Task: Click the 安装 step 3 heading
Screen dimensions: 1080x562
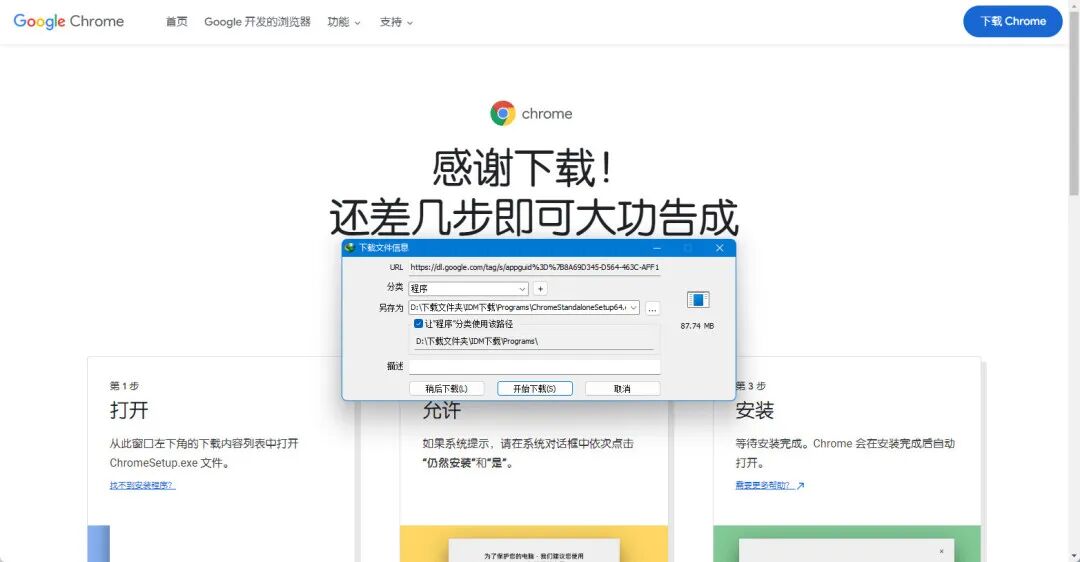Action: pos(754,410)
